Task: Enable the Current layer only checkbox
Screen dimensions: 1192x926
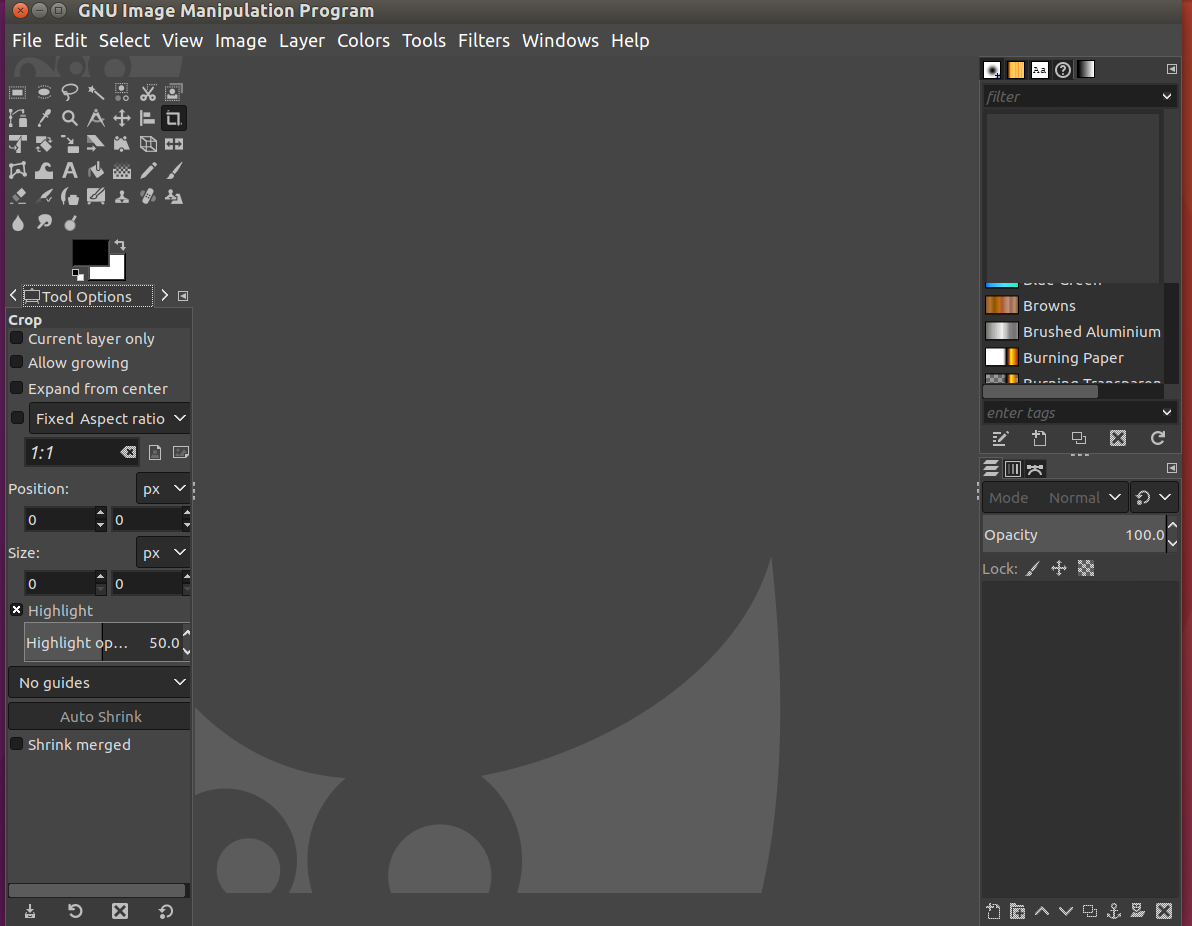Action: click(17, 339)
